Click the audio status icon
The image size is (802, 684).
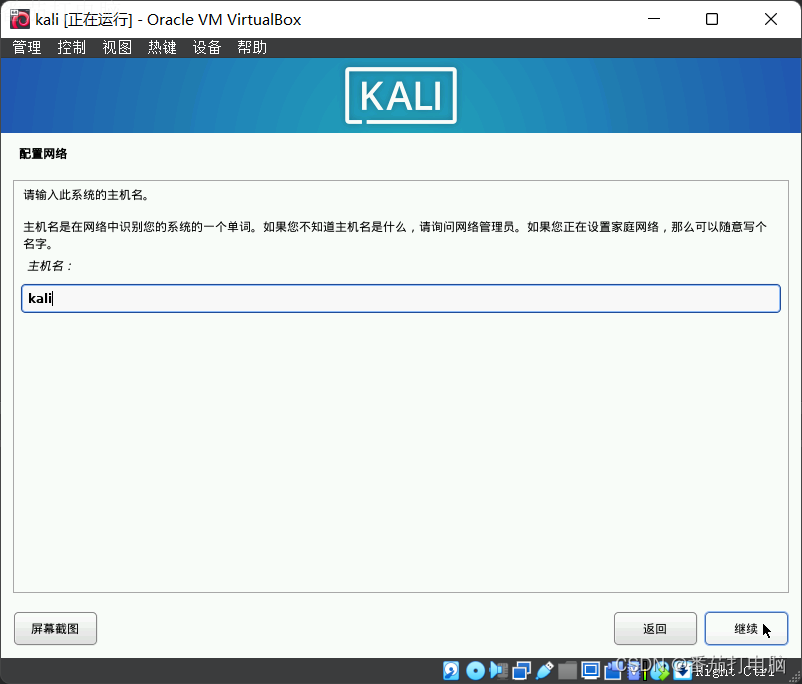(499, 671)
